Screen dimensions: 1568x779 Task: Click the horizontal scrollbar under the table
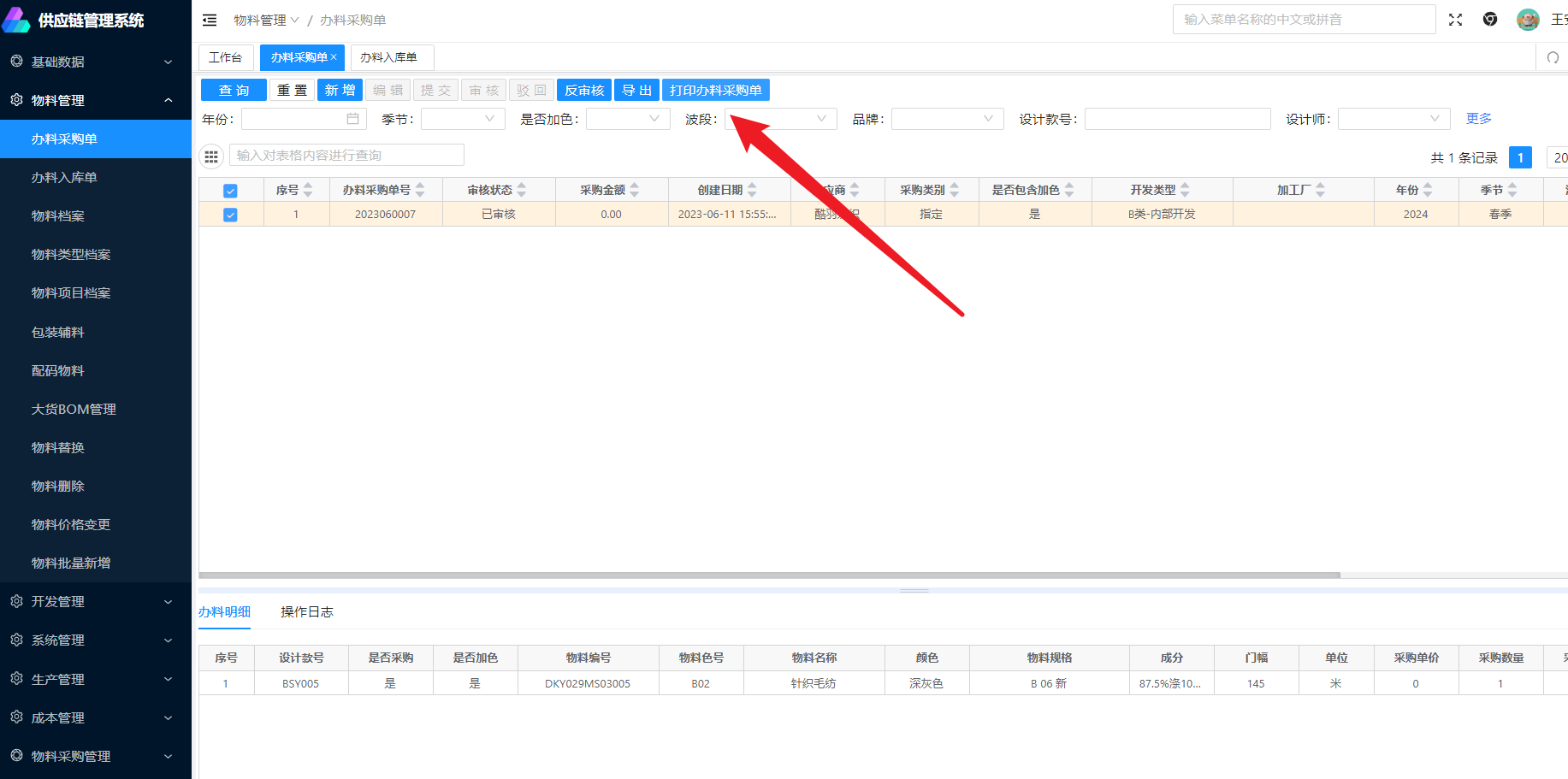[x=770, y=575]
